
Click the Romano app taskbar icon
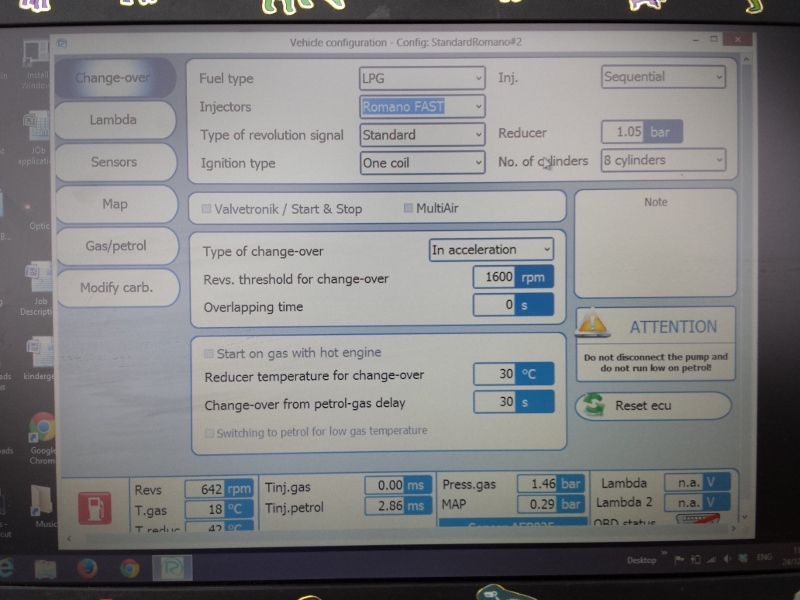pos(171,568)
